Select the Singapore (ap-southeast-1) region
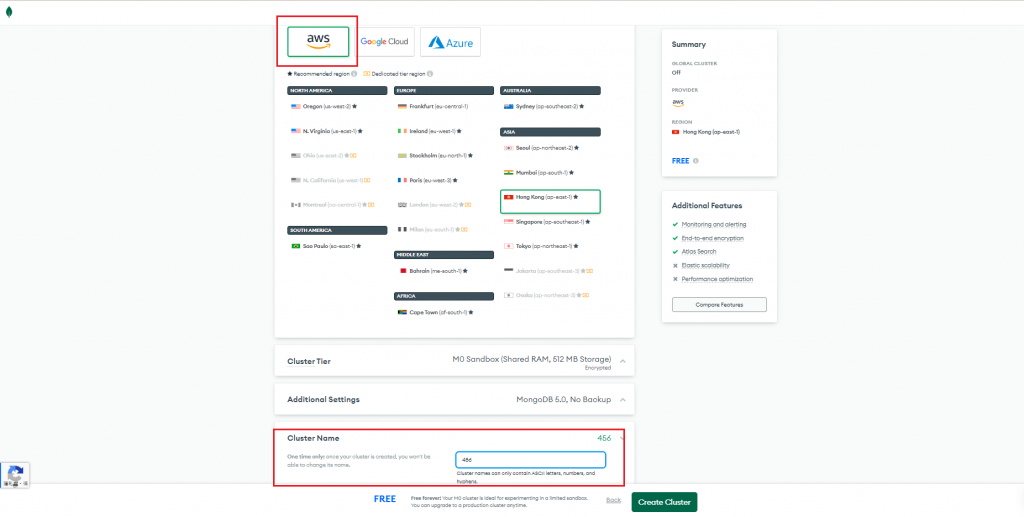This screenshot has width=1024, height=517. click(x=547, y=222)
